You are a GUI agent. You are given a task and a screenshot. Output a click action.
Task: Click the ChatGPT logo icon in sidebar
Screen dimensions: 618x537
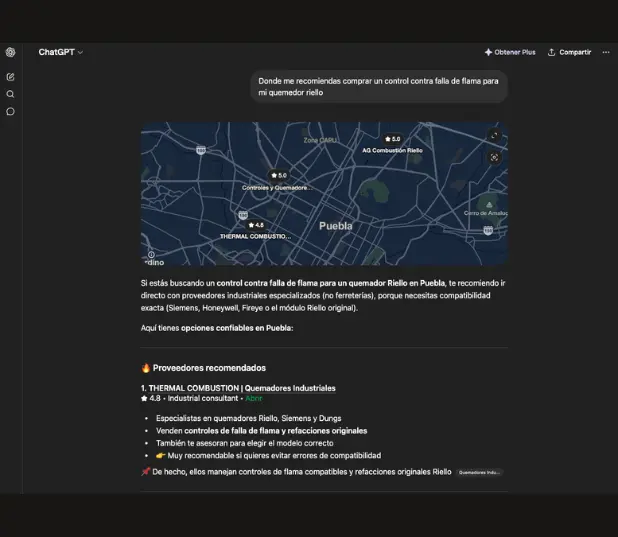(11, 52)
